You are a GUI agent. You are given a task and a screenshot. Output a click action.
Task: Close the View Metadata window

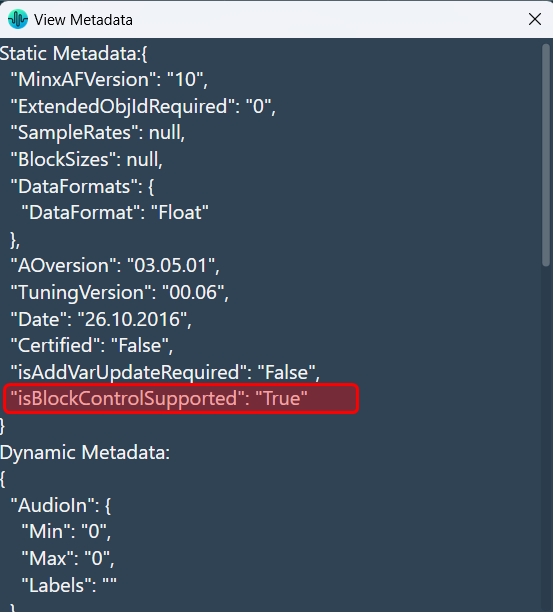pyautogui.click(x=535, y=19)
